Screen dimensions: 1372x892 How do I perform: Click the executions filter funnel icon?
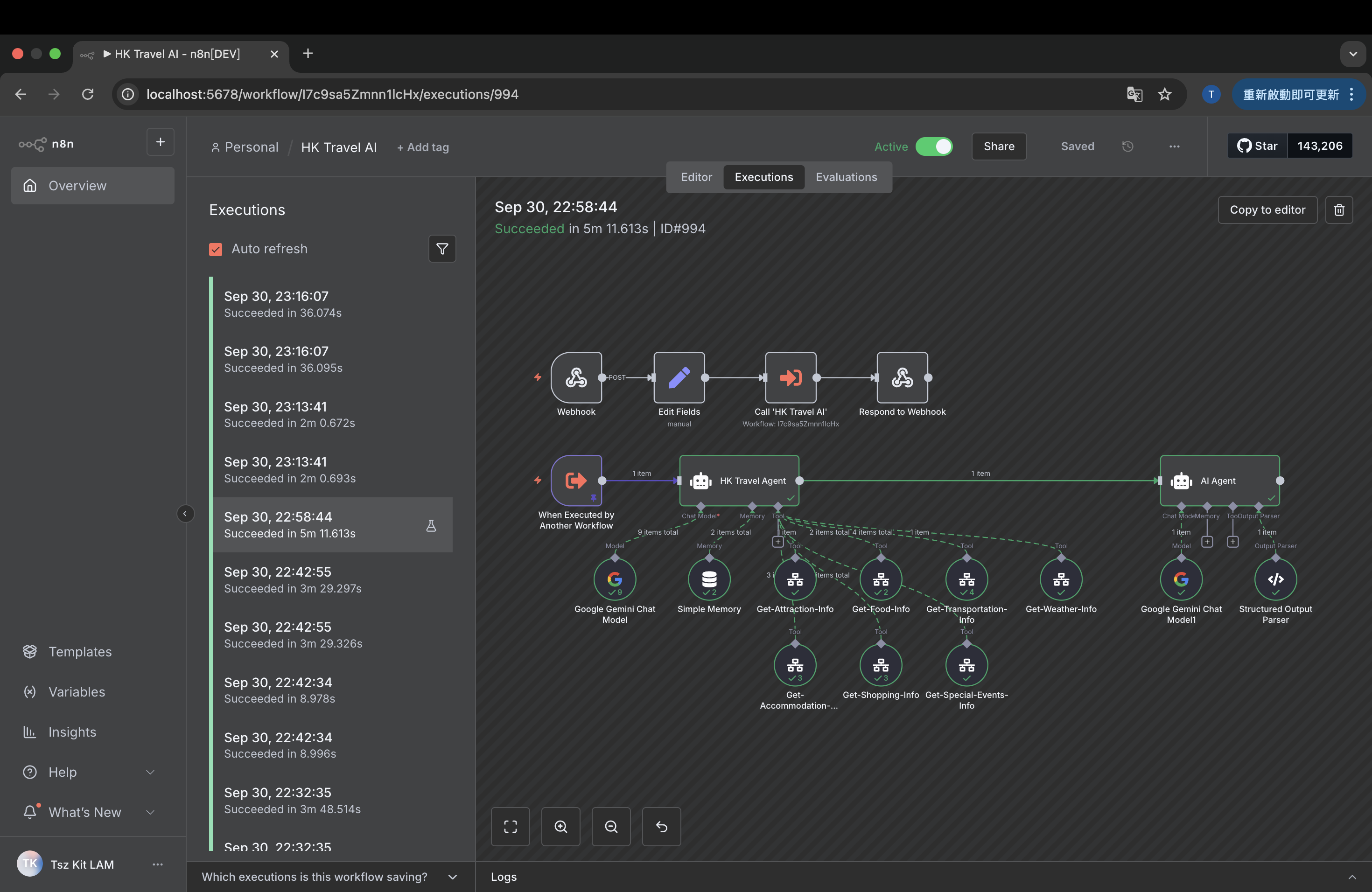[442, 249]
